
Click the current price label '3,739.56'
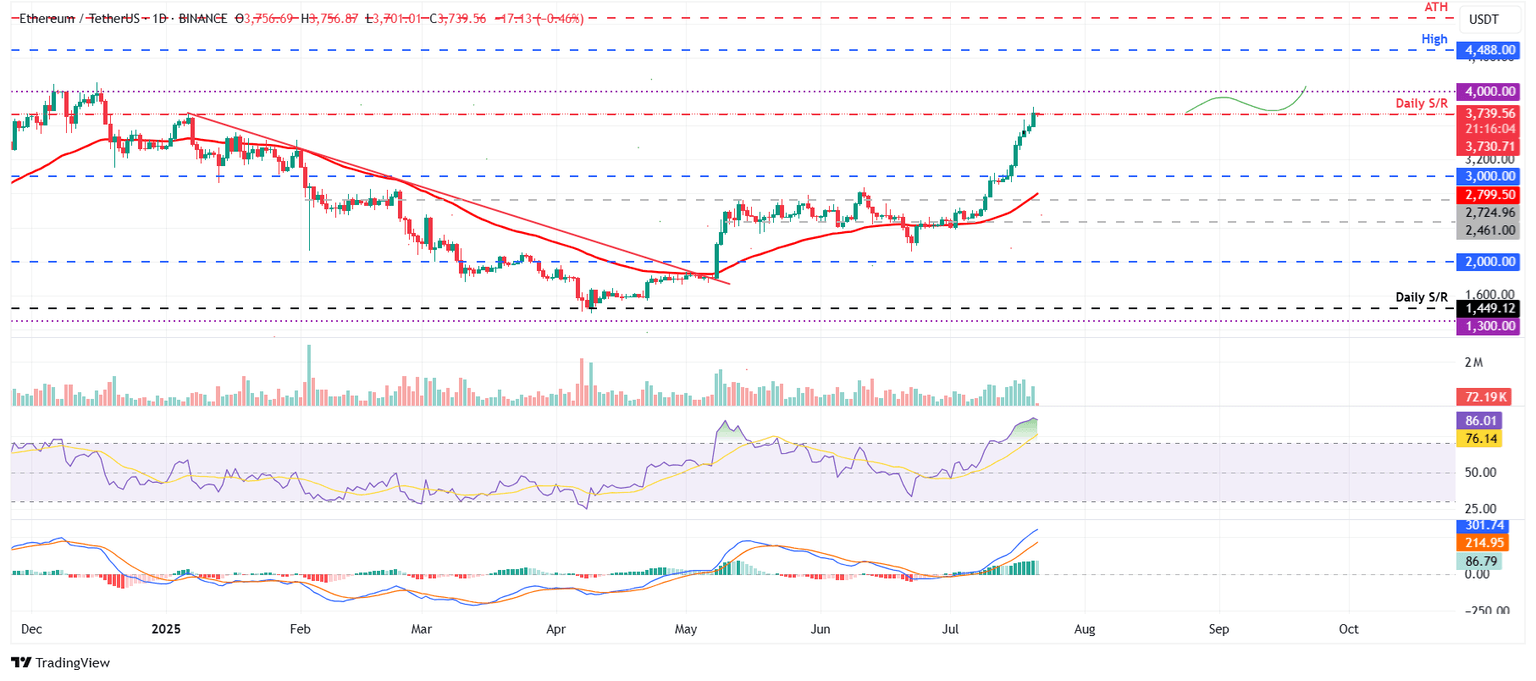click(1489, 114)
